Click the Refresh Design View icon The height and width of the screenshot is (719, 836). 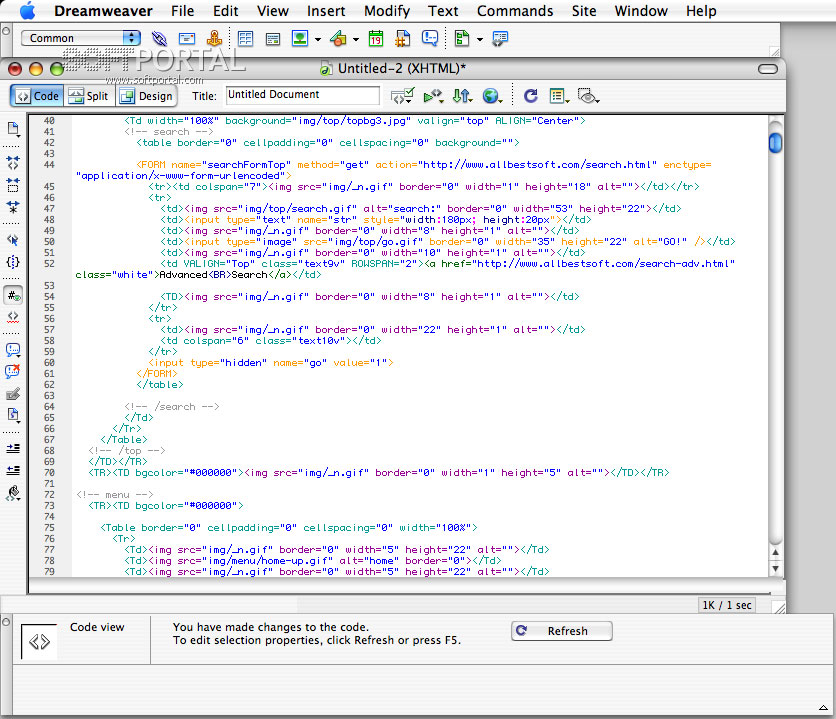[530, 96]
